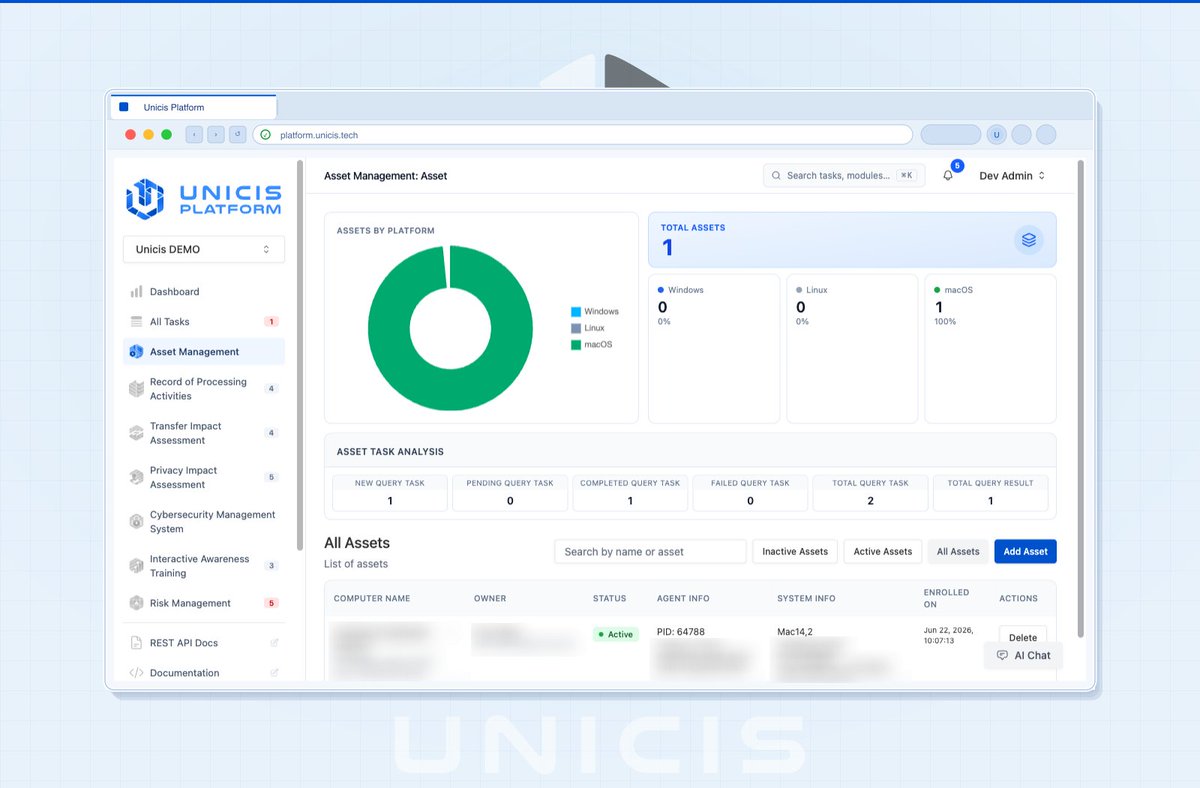Screen dimensions: 1200x788
Task: Click the Completed Query Task count card
Action: coord(630,493)
